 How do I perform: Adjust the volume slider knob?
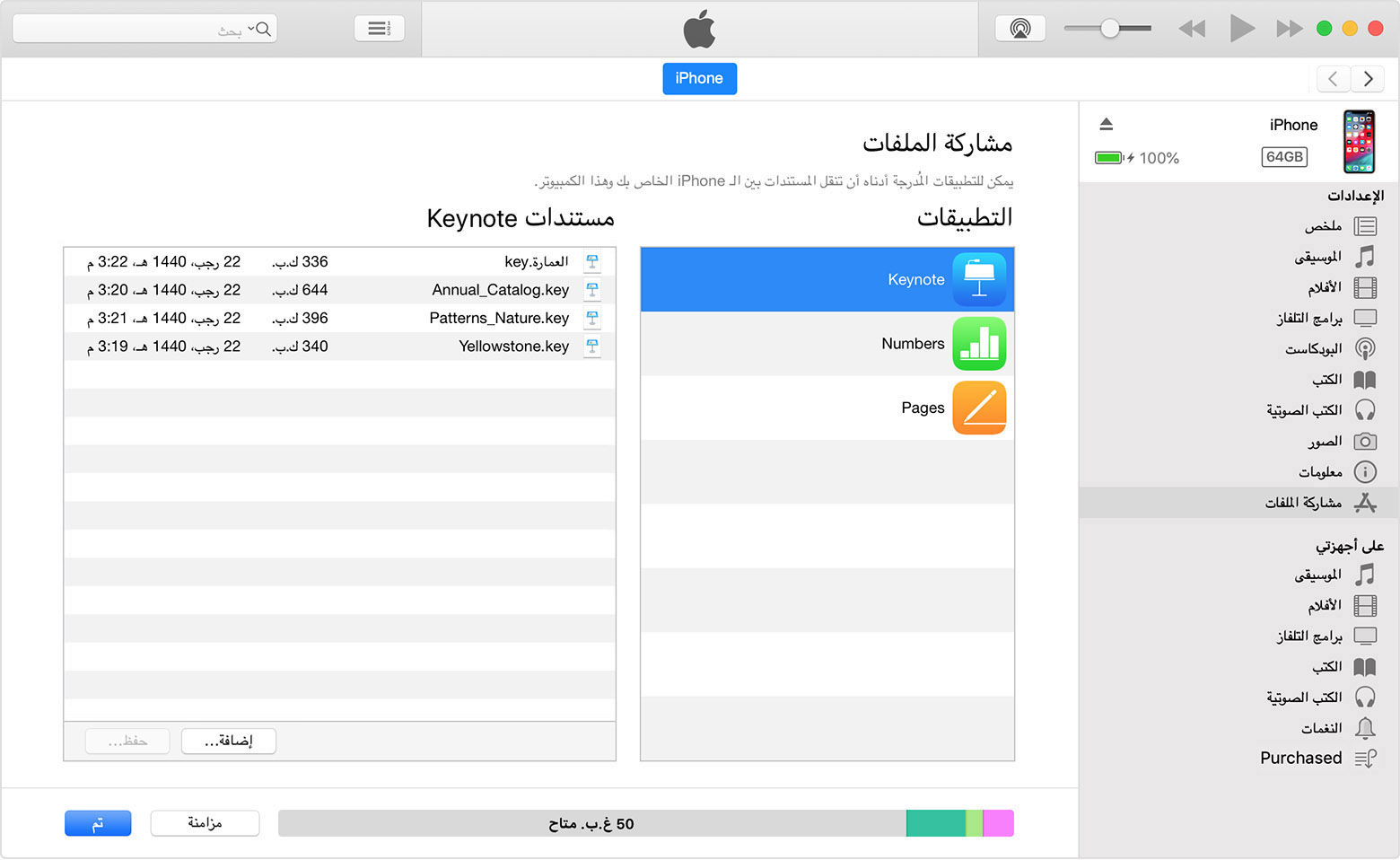coord(1110,28)
